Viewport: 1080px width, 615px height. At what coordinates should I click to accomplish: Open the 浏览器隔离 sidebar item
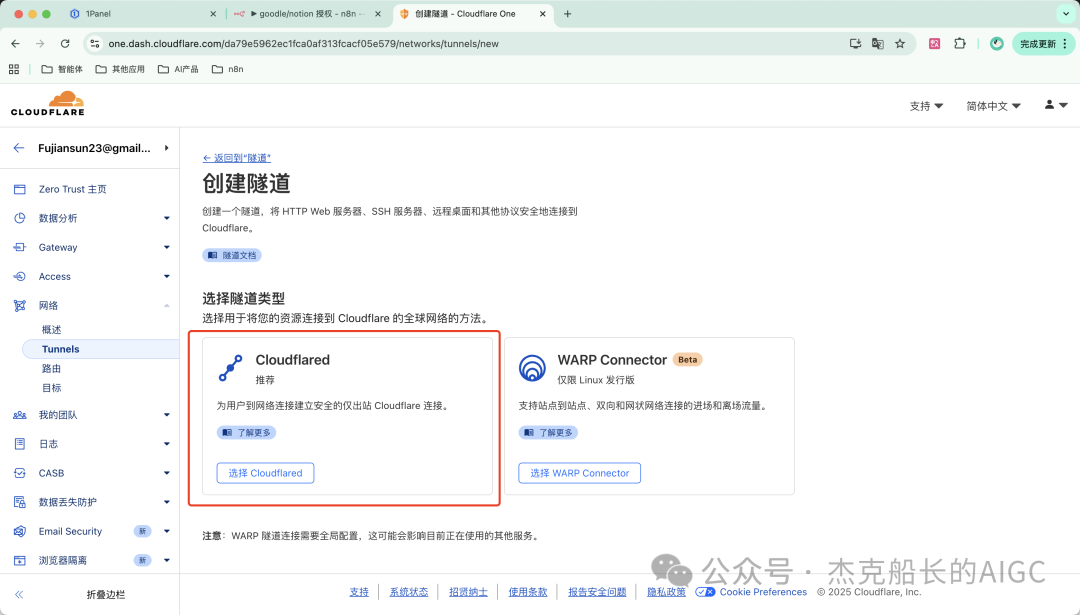[x=63, y=560]
